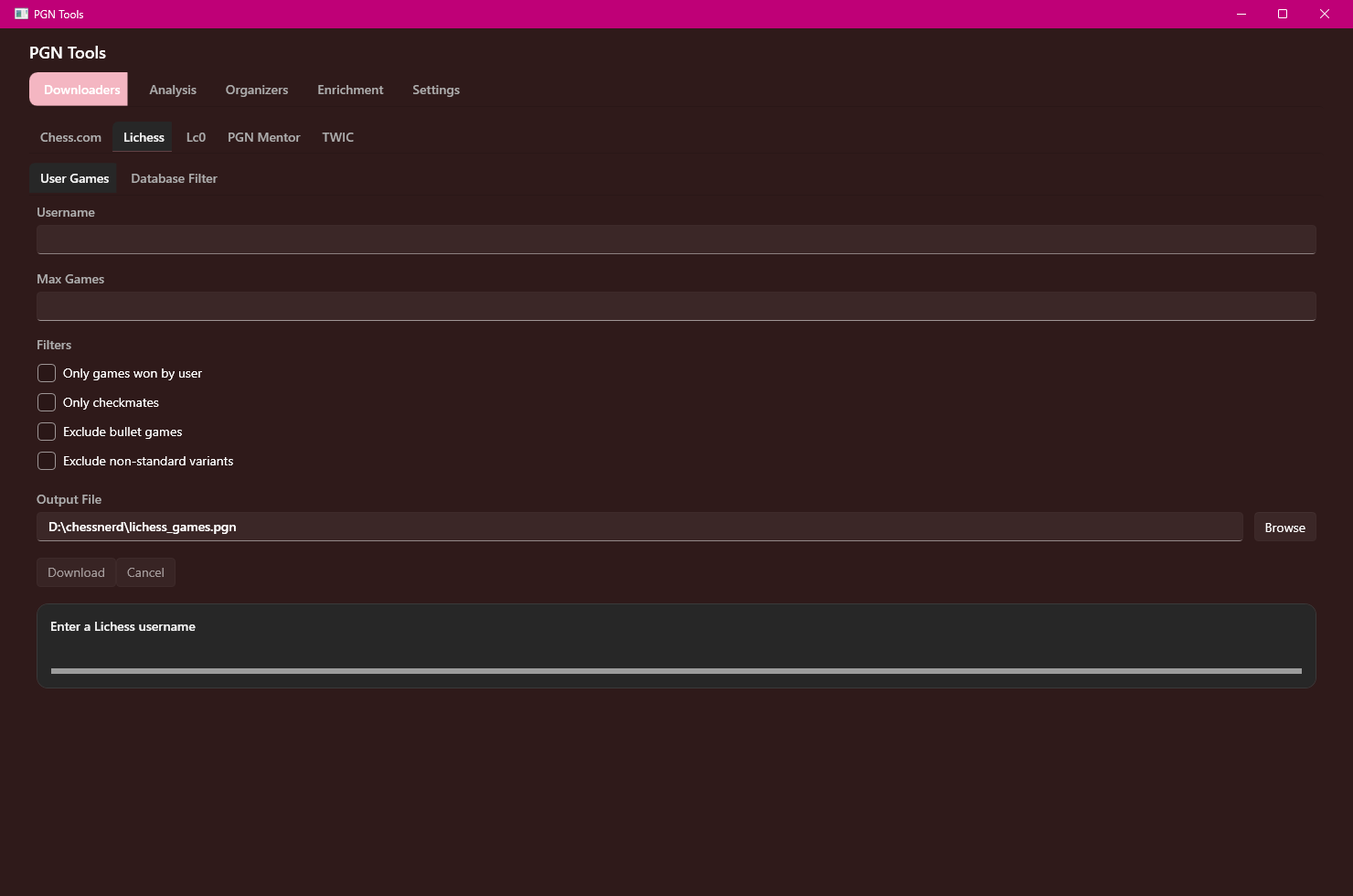Open the PGN Mentor tab
This screenshot has width=1353, height=896.
tap(263, 137)
